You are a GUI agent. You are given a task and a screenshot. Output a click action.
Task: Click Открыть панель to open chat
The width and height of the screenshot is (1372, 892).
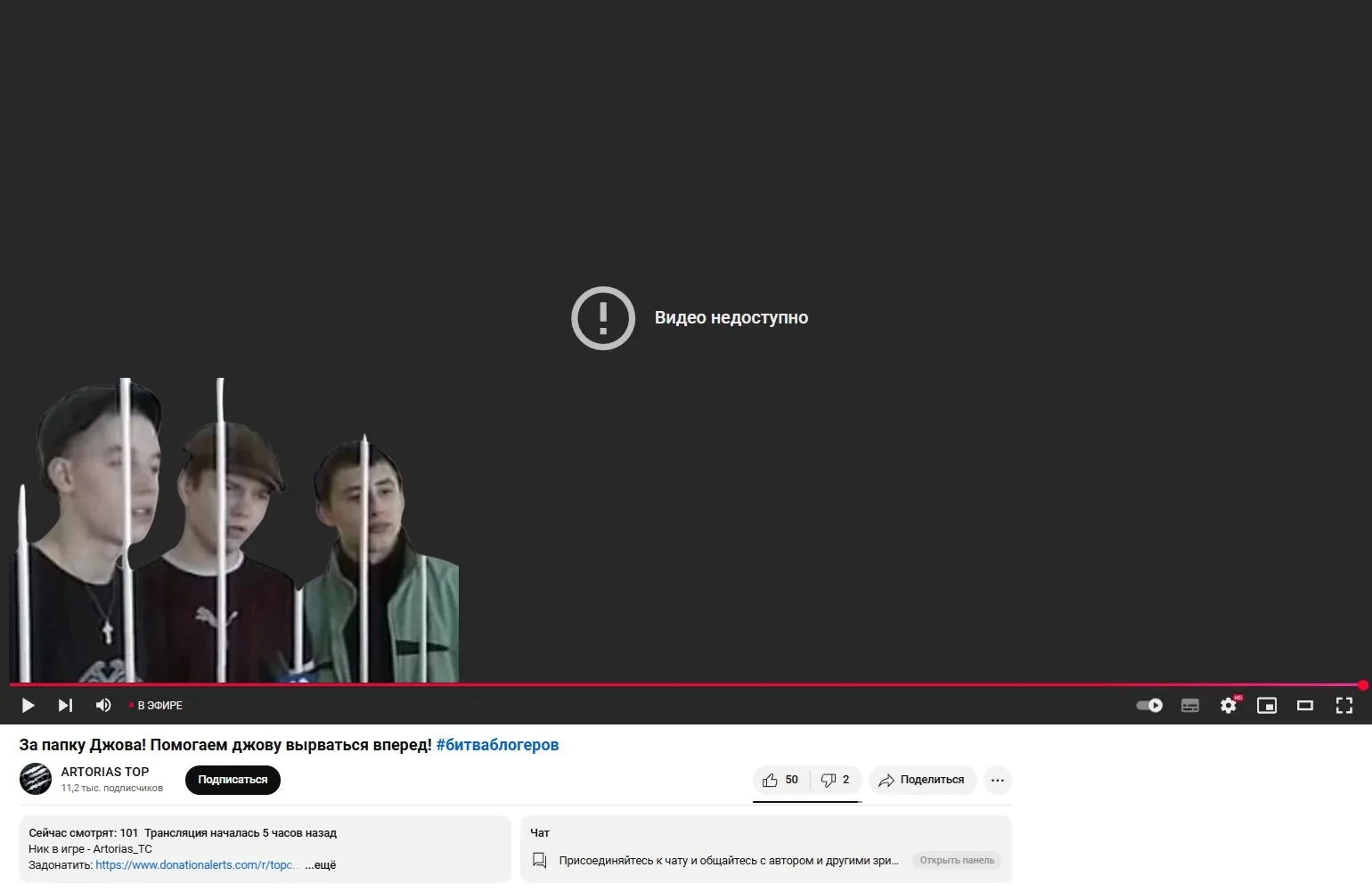tap(957, 861)
